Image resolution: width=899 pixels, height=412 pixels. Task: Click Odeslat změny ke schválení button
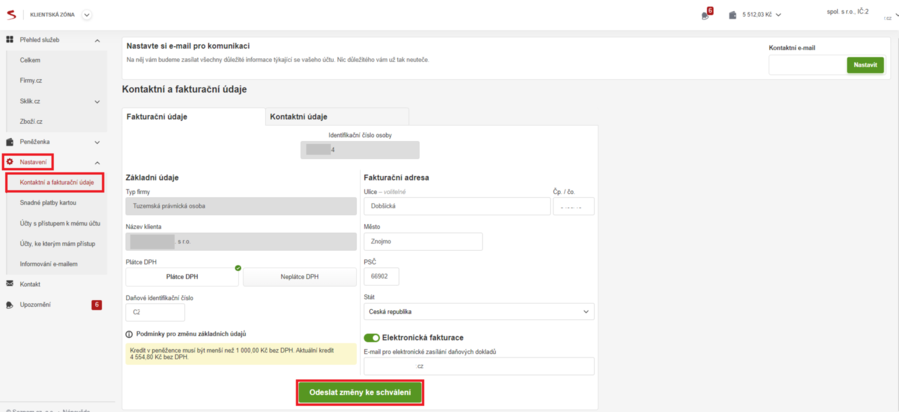(x=360, y=393)
